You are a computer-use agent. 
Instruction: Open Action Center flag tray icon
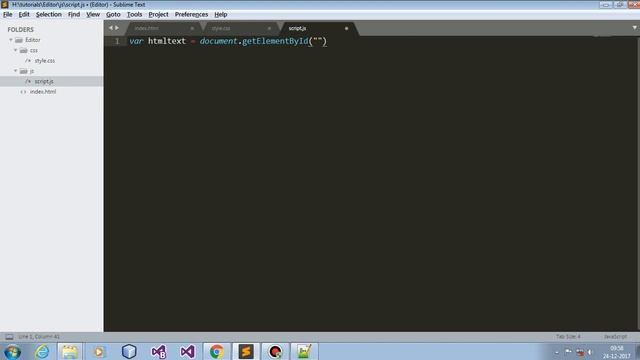(x=568, y=351)
